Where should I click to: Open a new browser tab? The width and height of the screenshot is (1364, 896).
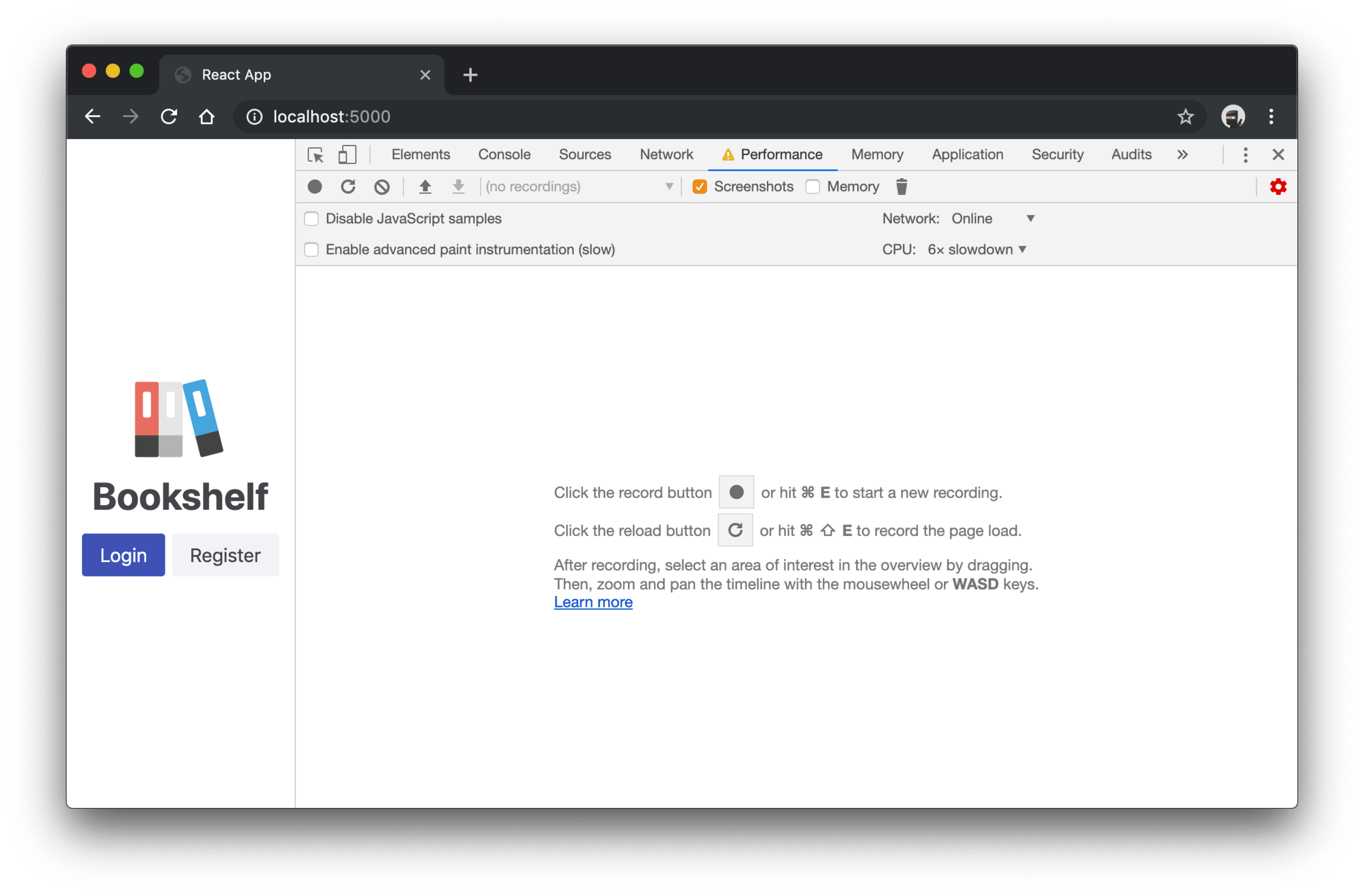click(471, 75)
